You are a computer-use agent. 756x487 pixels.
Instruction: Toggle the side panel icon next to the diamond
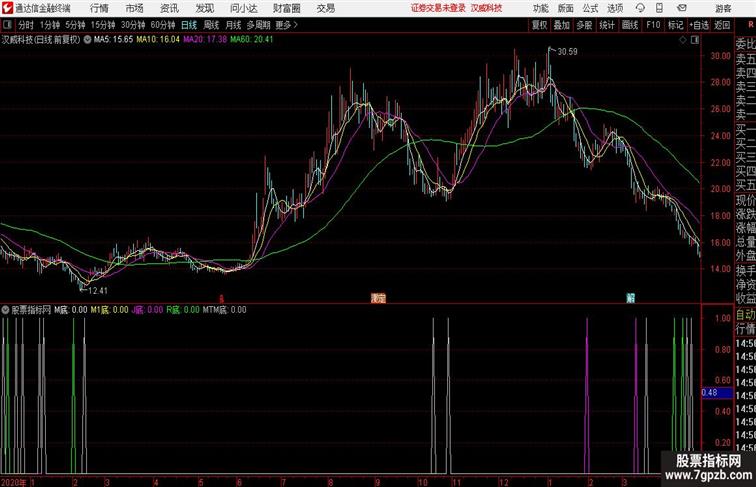tap(695, 40)
